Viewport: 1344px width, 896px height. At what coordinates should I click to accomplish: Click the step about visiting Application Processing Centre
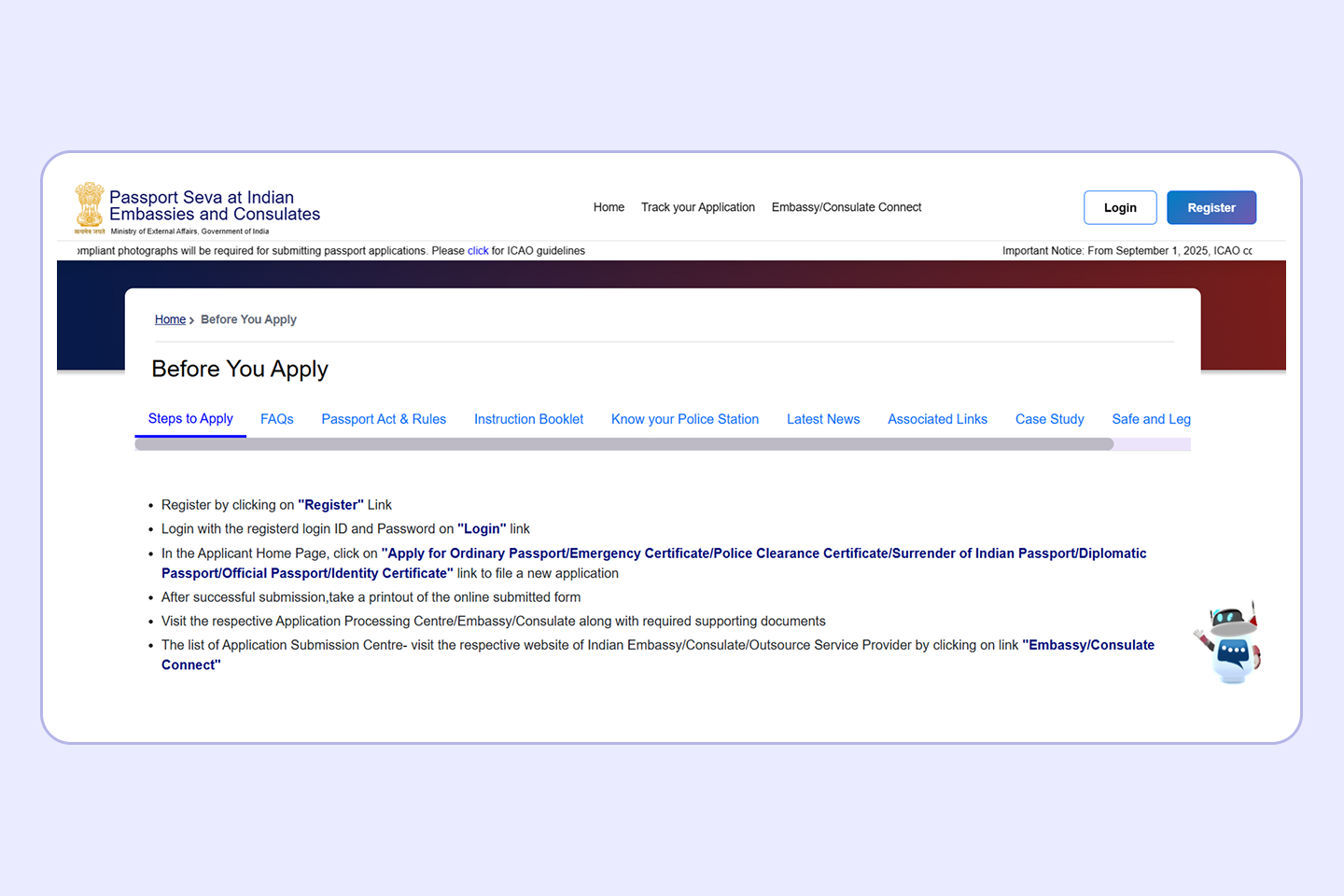(x=494, y=621)
